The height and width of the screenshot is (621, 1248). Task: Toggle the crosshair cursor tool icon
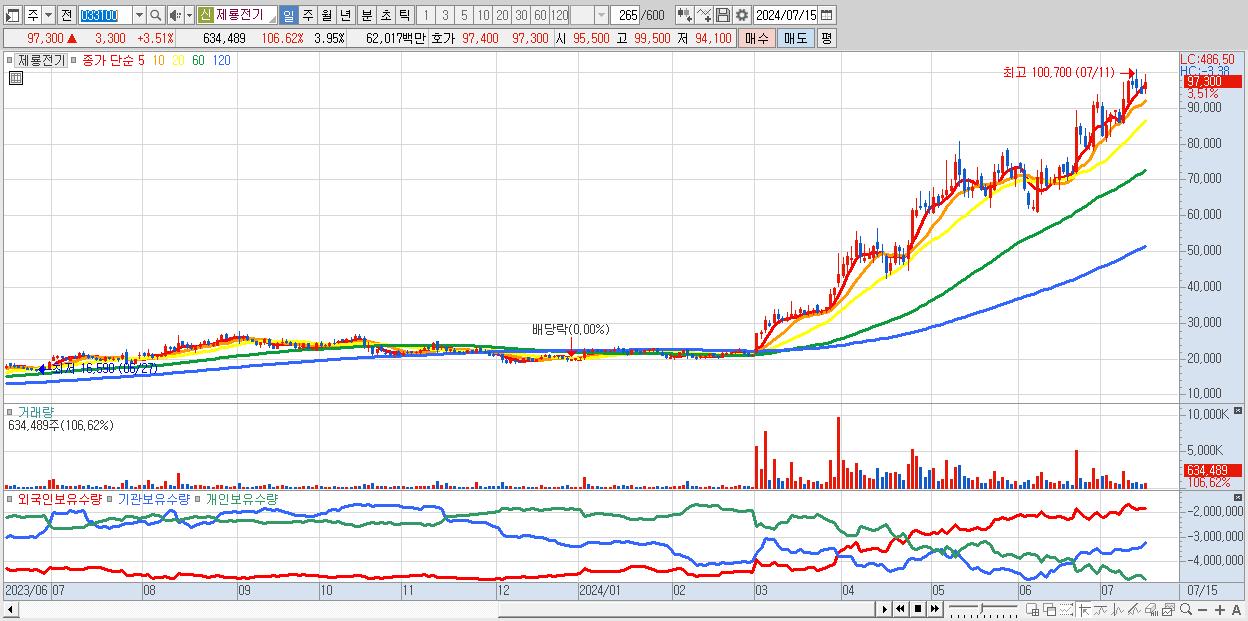pyautogui.click(x=1083, y=610)
